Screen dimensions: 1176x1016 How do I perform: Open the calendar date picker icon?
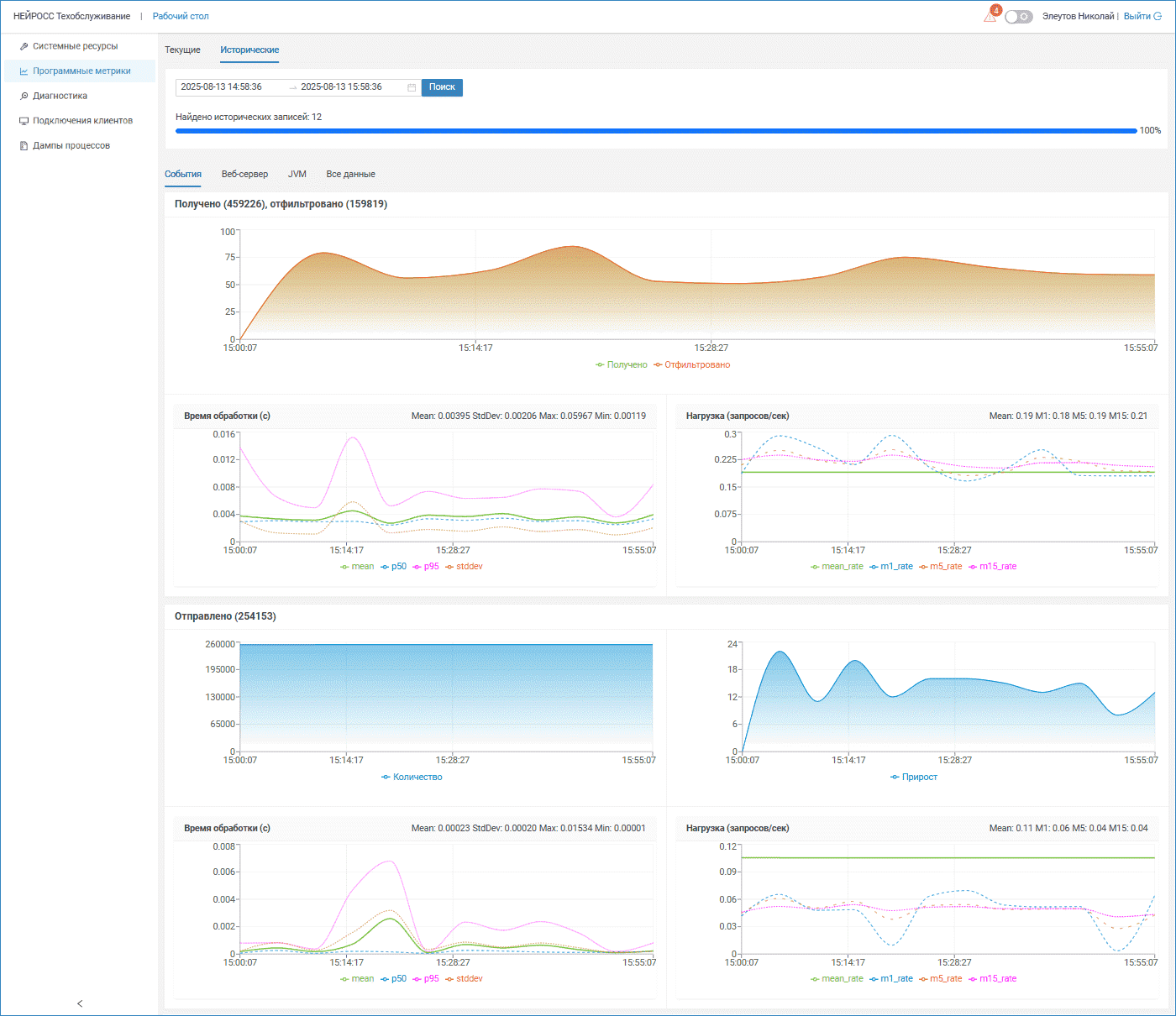pyautogui.click(x=412, y=87)
